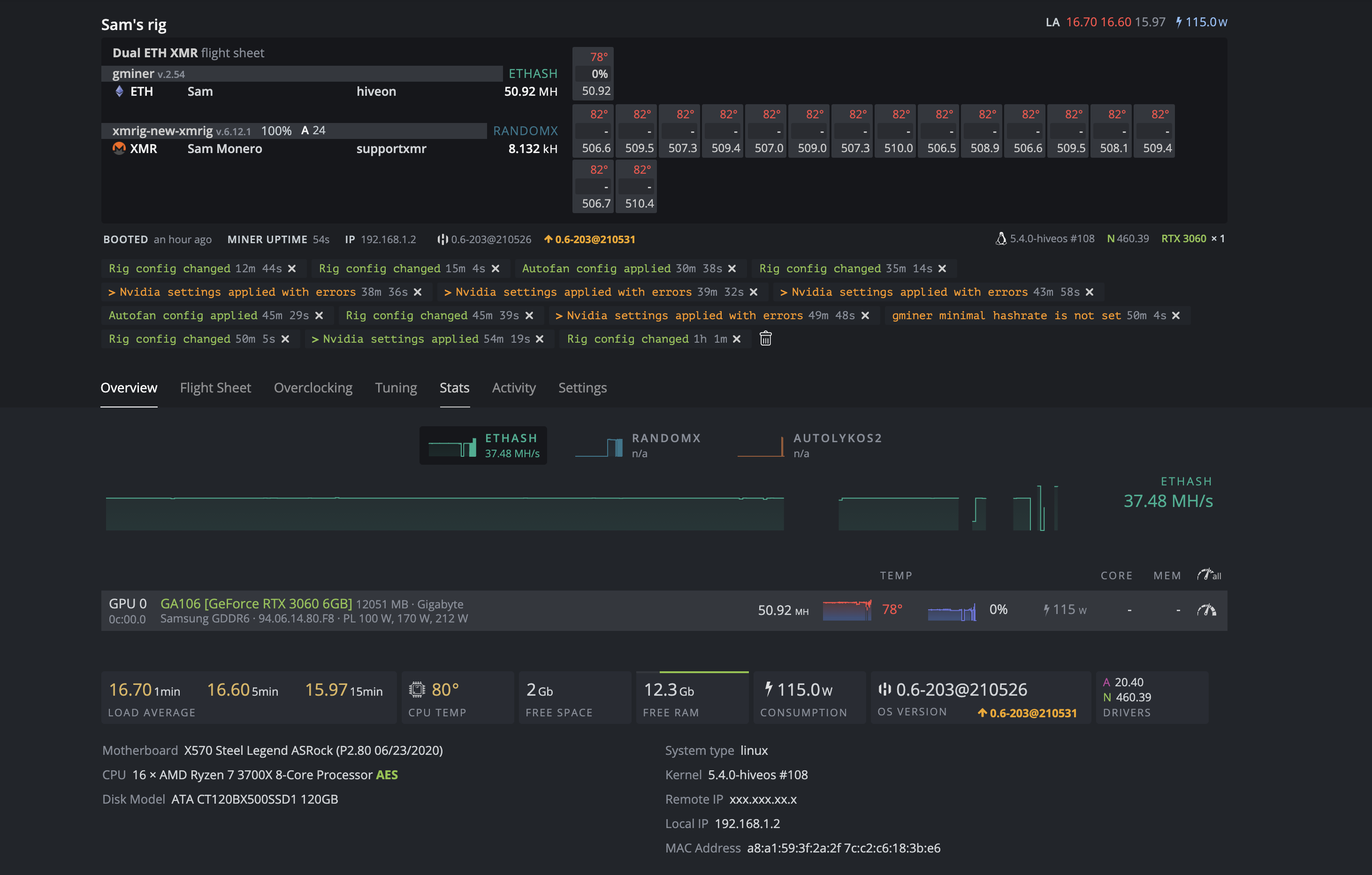
Task: Click the Monero coin icon next to XMR
Action: (x=119, y=148)
